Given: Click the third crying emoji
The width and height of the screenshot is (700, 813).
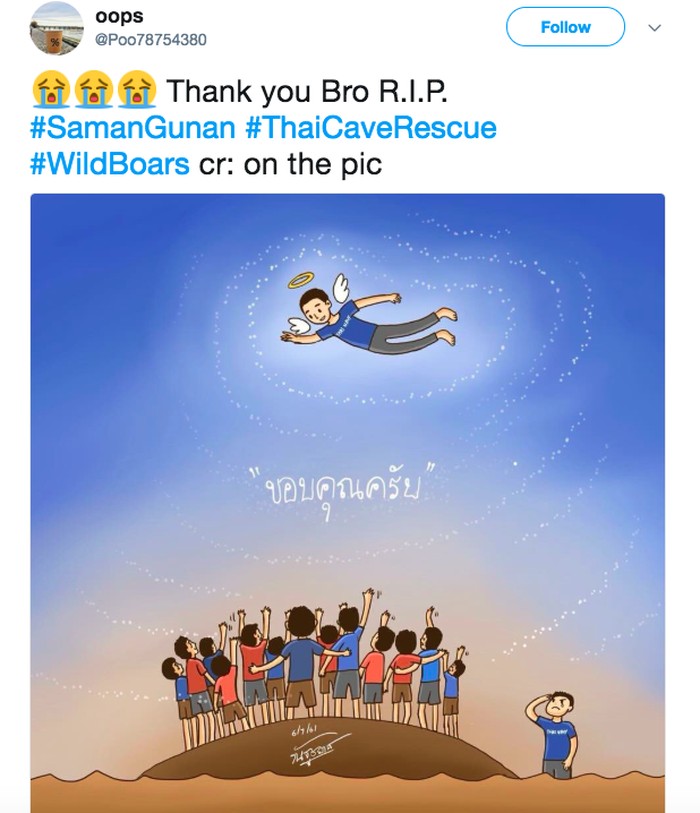Looking at the screenshot, I should coord(136,89).
